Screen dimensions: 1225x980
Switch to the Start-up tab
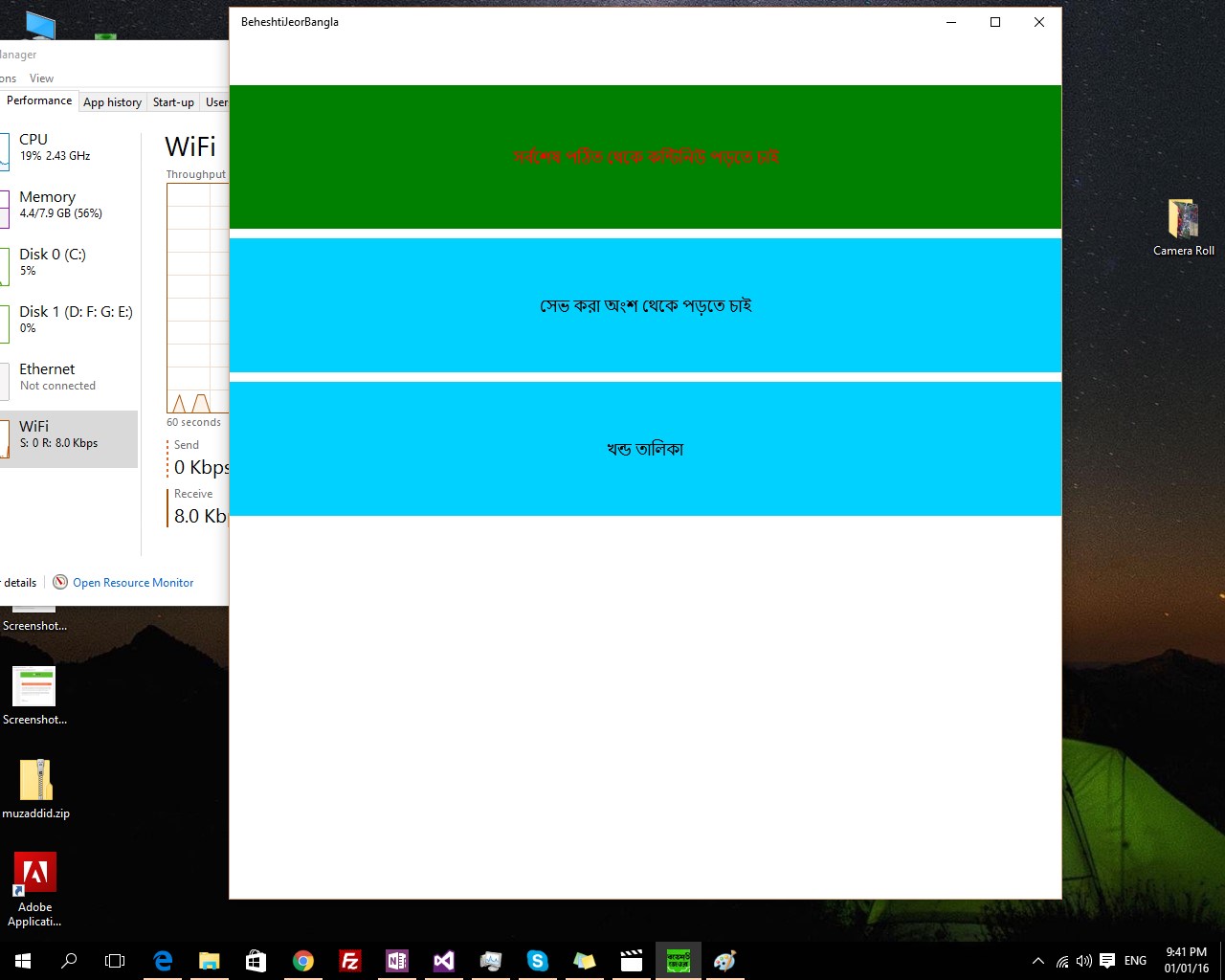173,102
